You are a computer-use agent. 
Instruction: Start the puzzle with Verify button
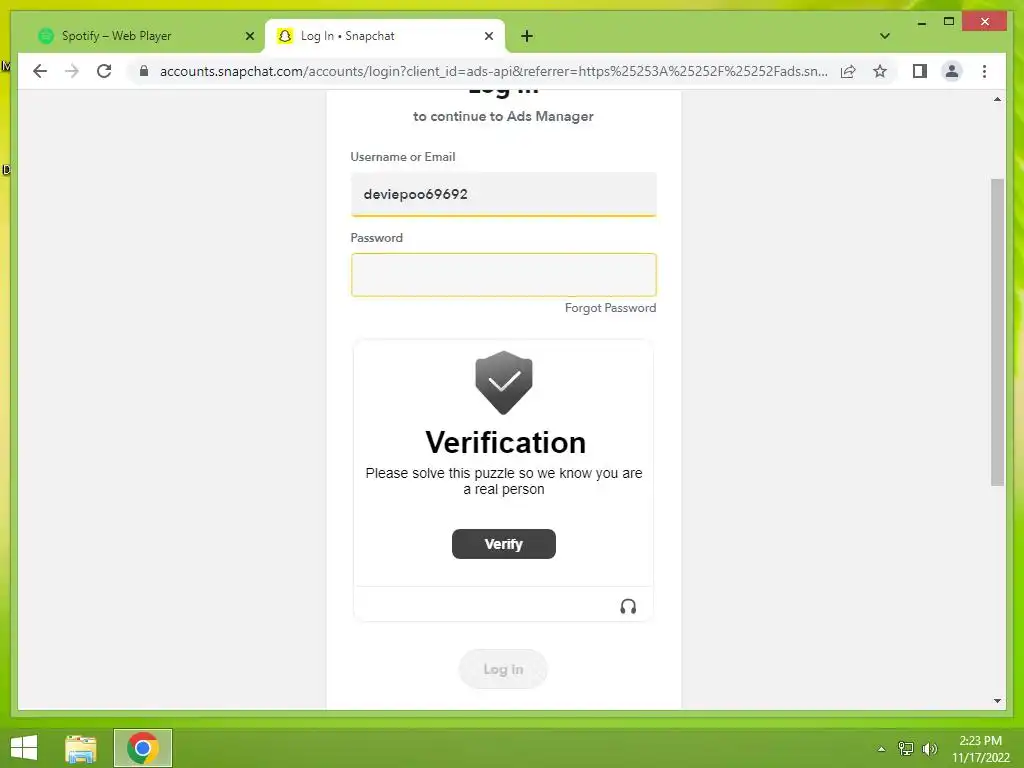point(504,544)
